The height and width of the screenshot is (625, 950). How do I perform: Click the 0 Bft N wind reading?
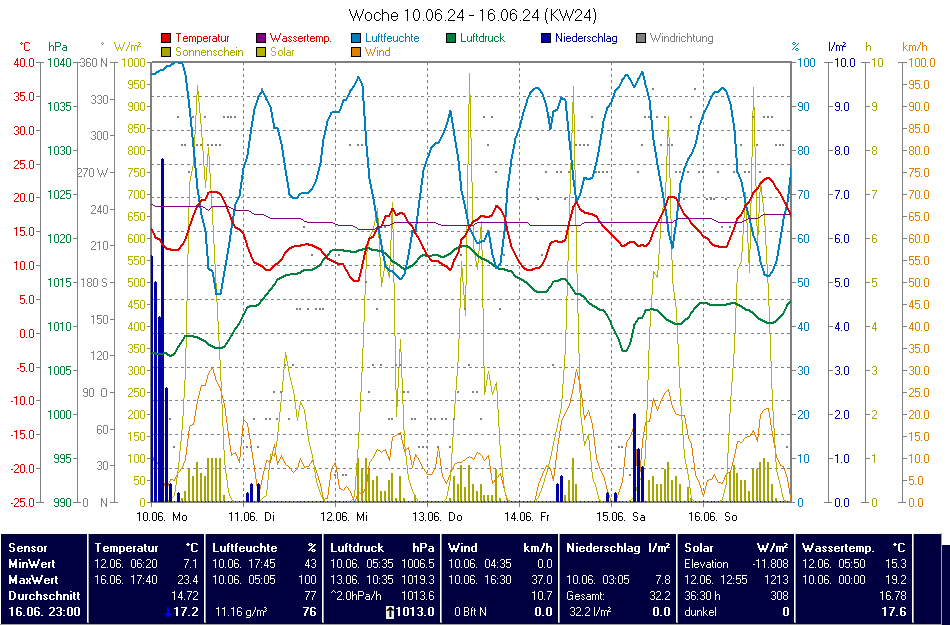[471, 612]
